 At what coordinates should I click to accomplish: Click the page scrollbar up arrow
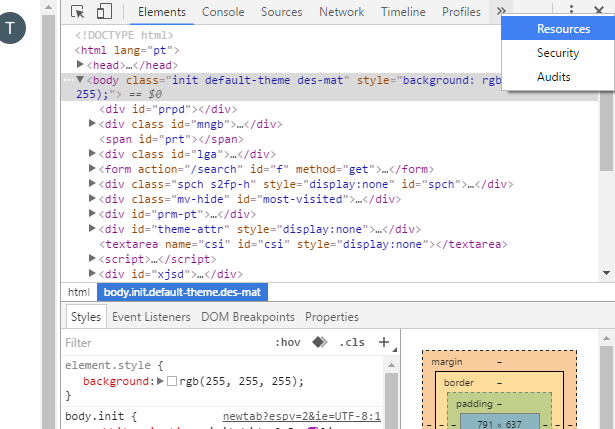[48, 7]
